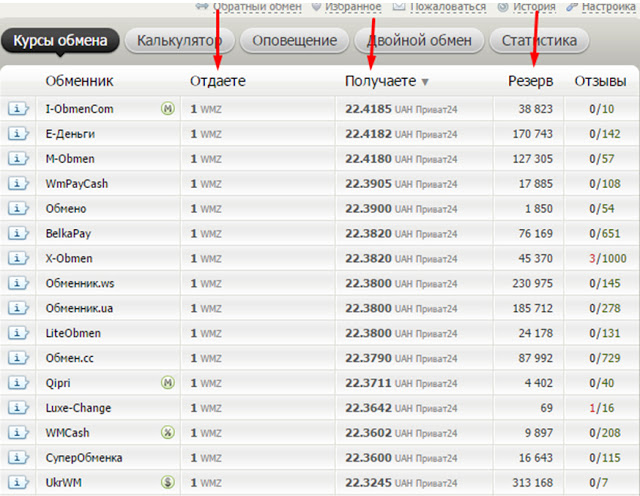This screenshot has height=496, width=640.
Task: Open the Luxe-Change exchanger
Action: (78, 408)
